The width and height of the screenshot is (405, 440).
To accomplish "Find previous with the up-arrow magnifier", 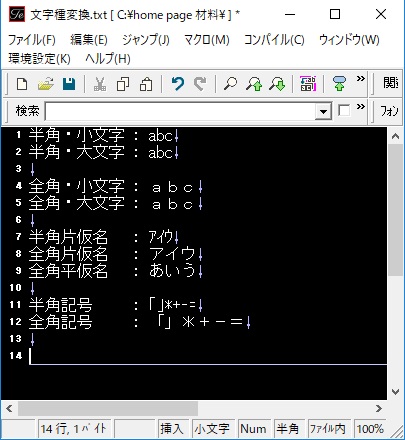I will 254,84.
